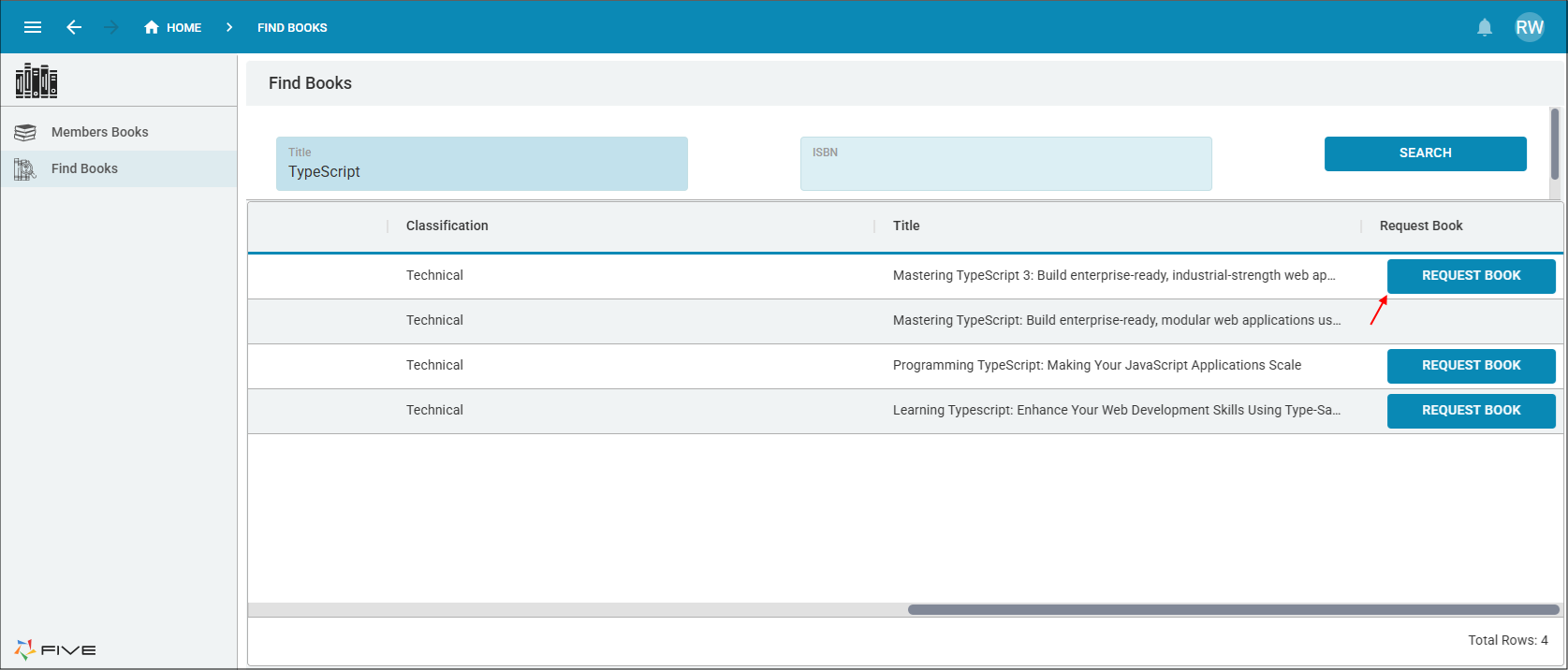
Task: Click the Request Book column header
Action: point(1421,226)
